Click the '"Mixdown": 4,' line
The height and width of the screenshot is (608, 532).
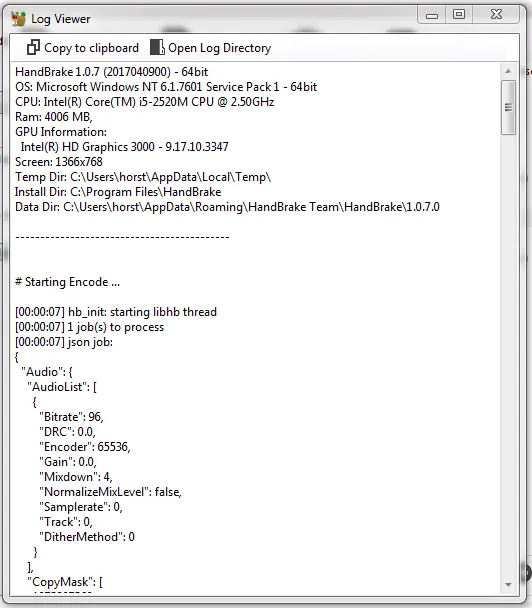[76, 477]
